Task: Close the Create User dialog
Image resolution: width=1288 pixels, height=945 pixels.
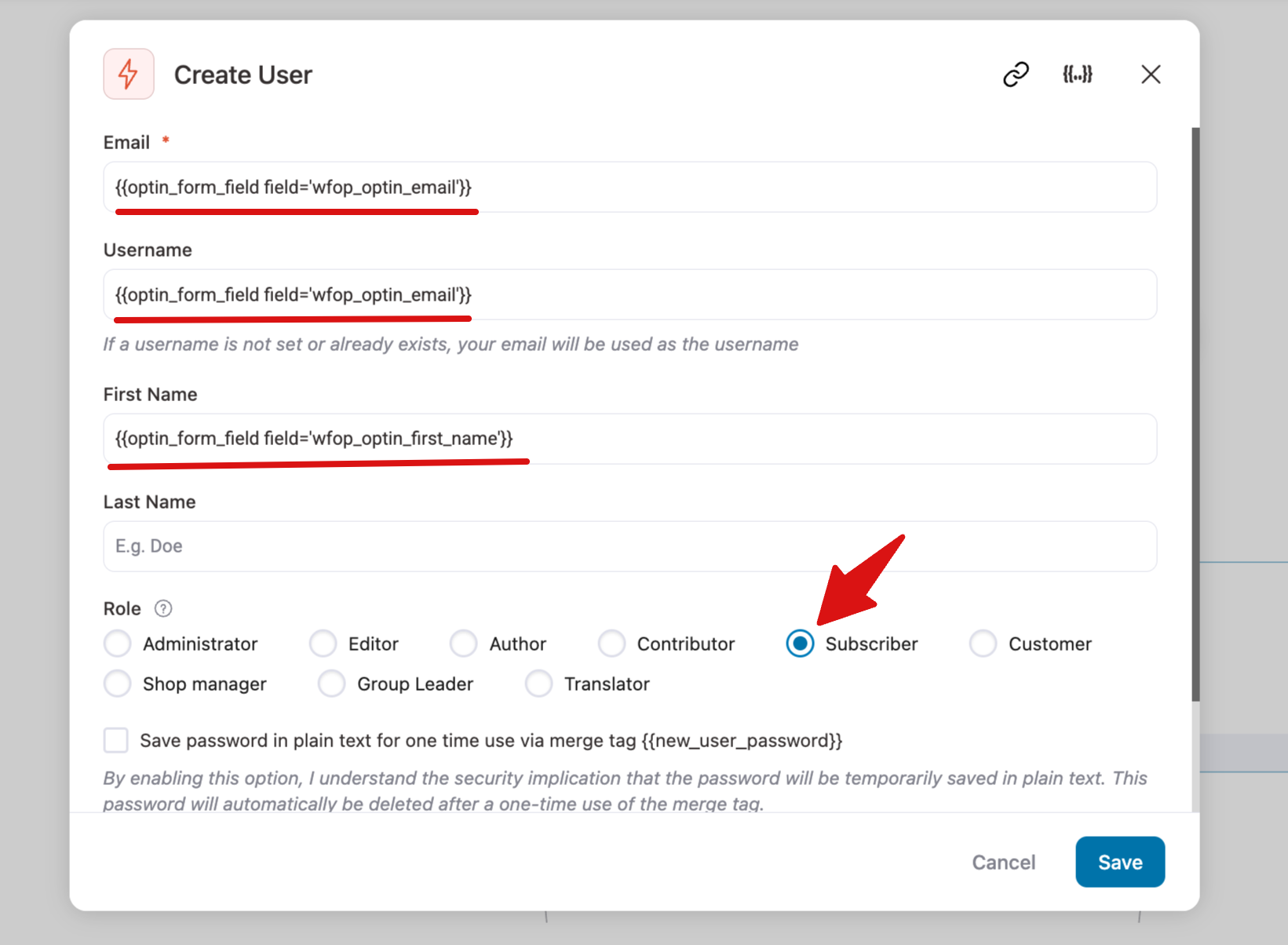Action: pos(1151,74)
